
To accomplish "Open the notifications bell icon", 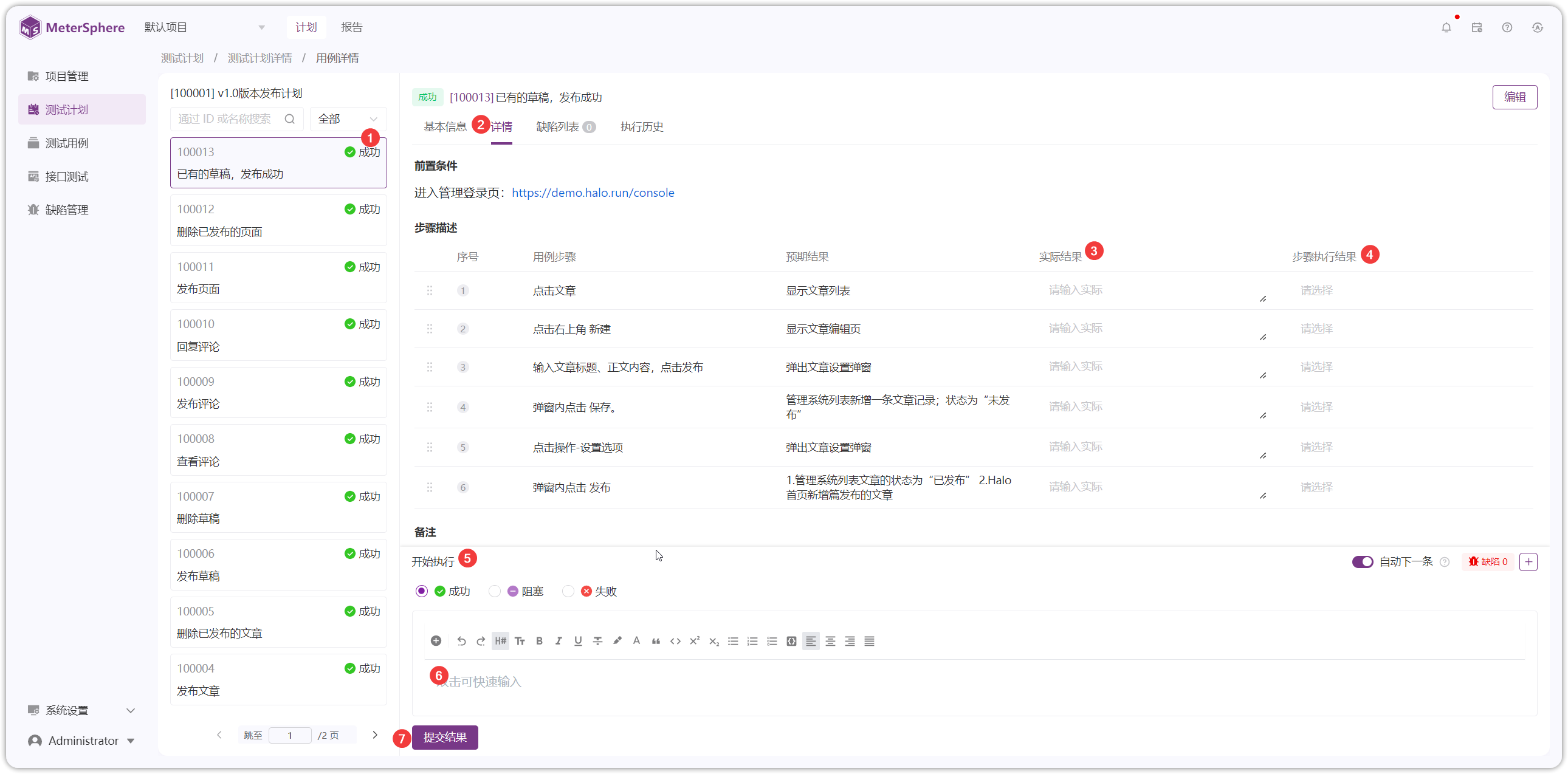I will point(1446,27).
